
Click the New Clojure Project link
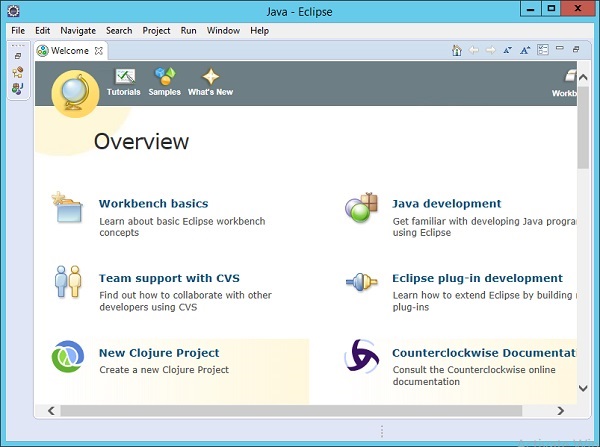pos(159,353)
